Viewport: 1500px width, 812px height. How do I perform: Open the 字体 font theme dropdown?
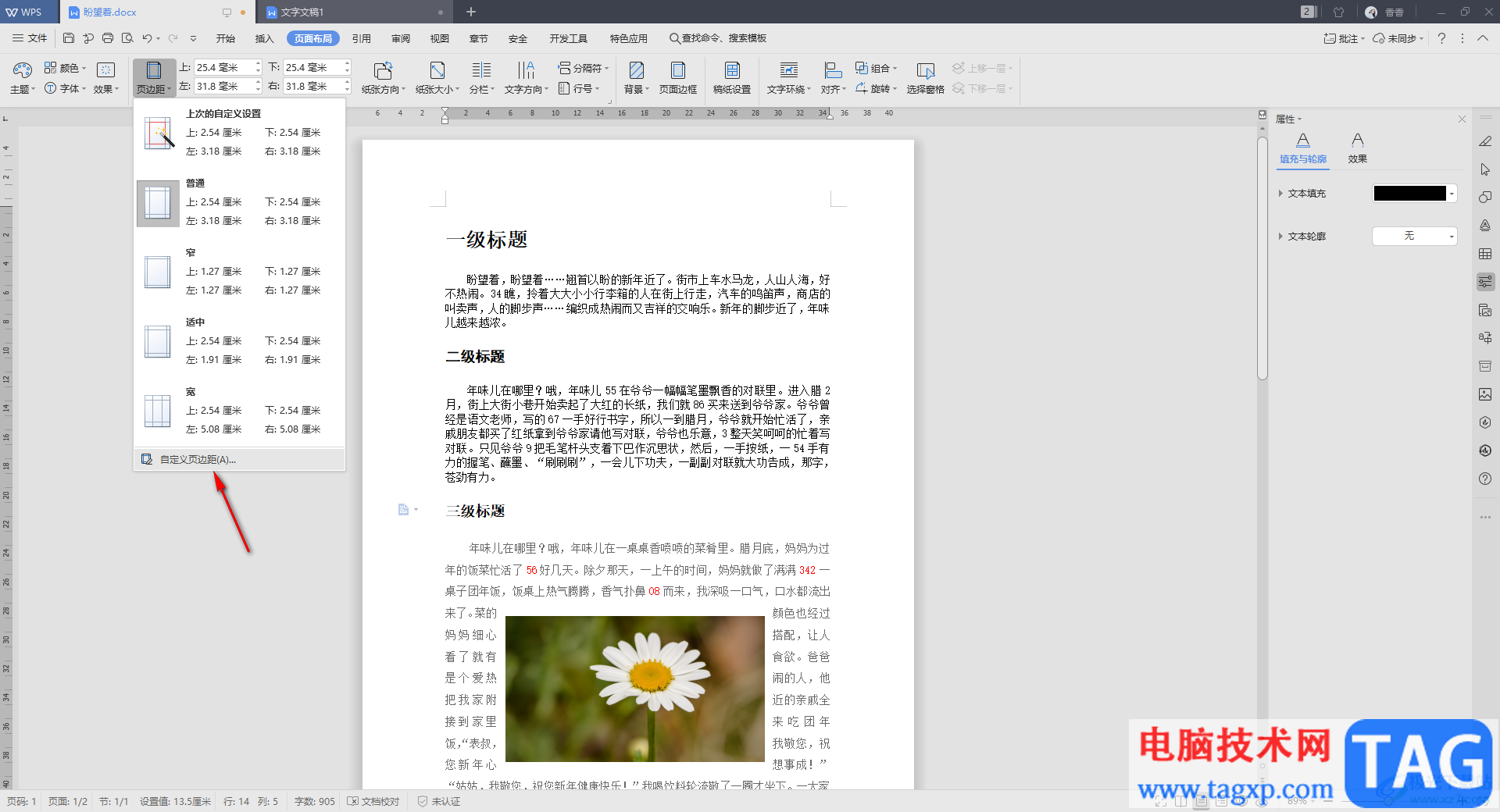click(66, 88)
